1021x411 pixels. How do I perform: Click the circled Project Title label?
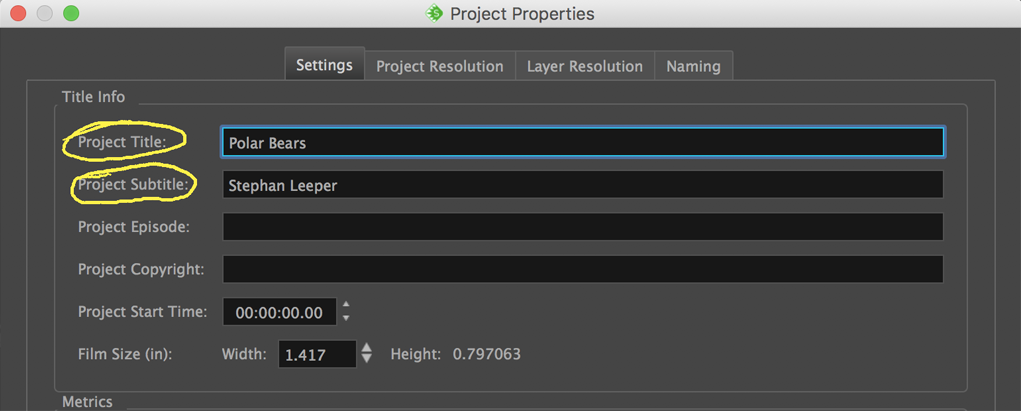122,142
